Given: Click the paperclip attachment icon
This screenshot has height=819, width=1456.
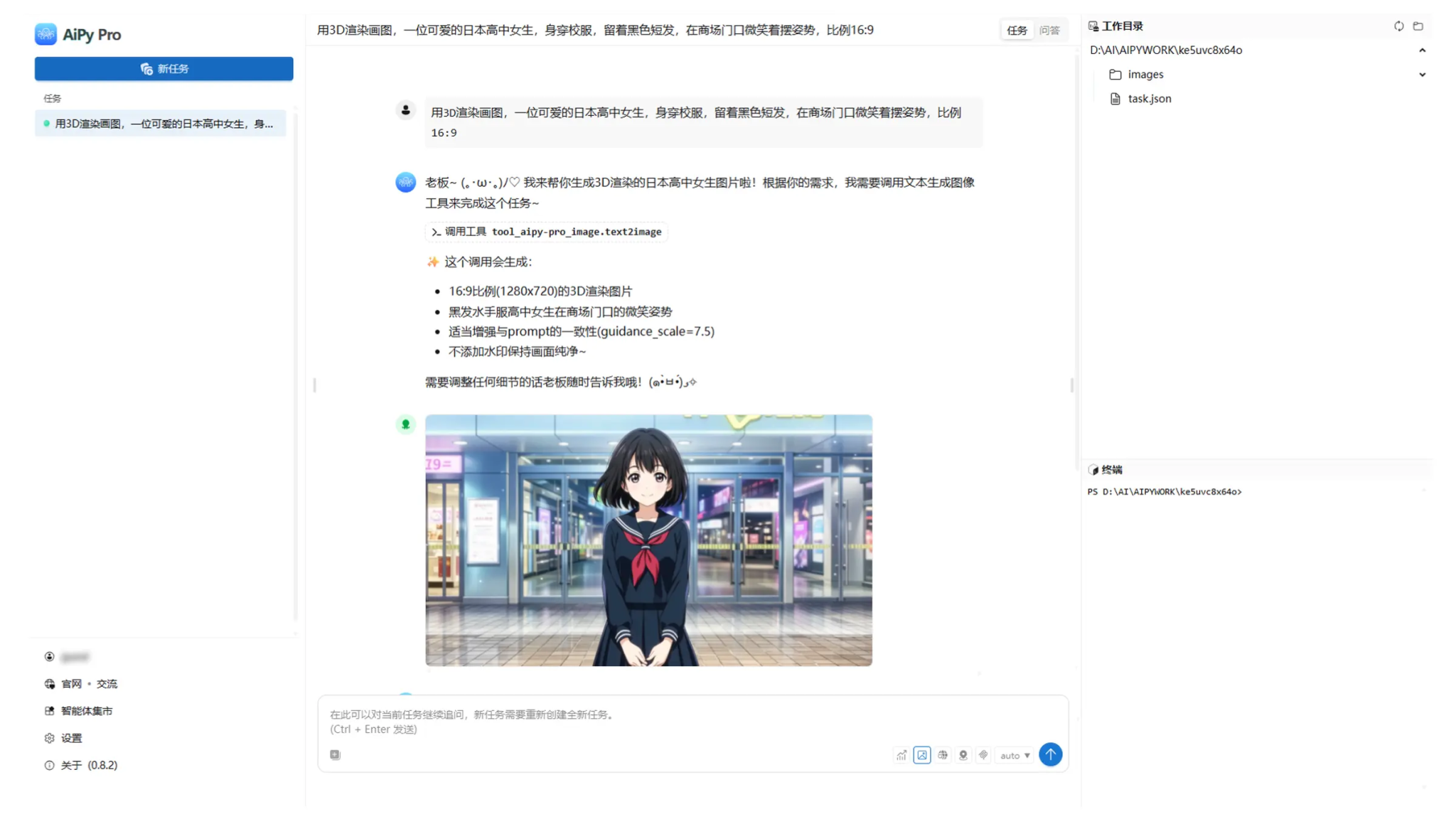Looking at the screenshot, I should (x=984, y=755).
